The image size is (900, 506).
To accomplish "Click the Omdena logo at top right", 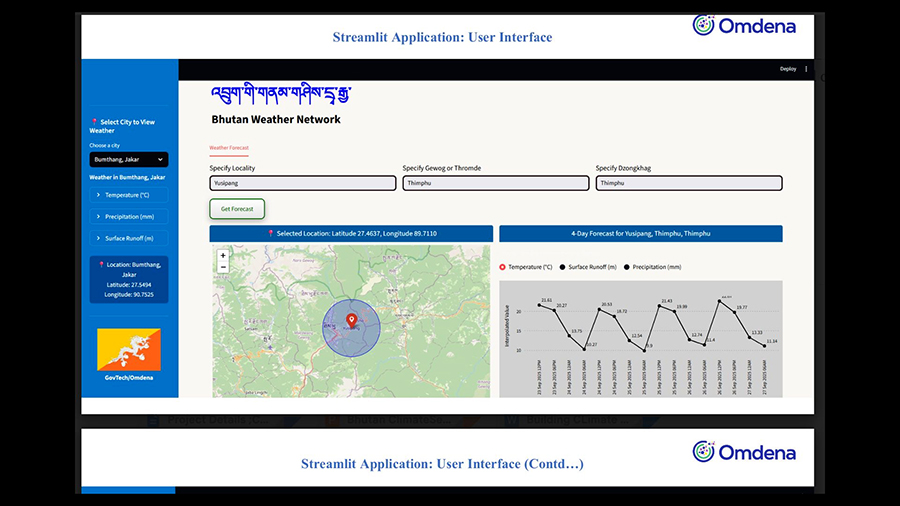I will click(x=745, y=27).
